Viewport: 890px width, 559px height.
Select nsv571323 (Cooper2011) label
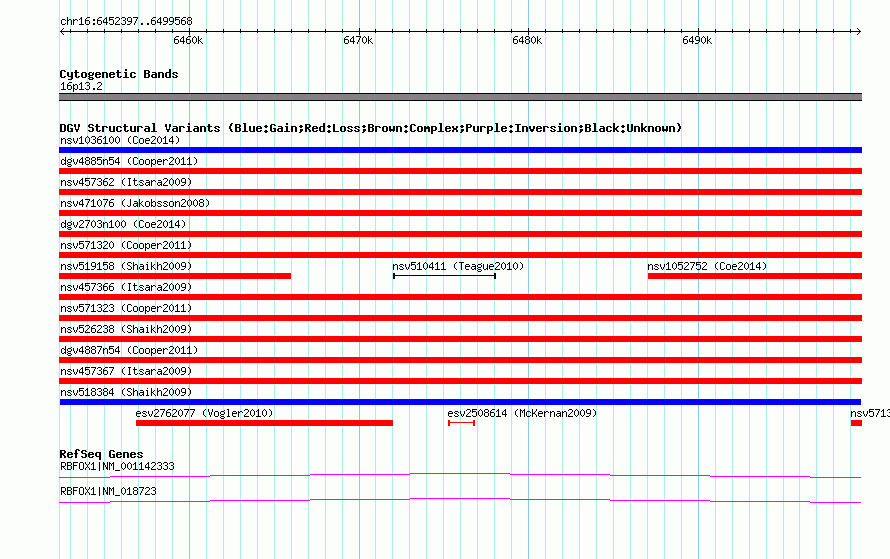coord(126,308)
